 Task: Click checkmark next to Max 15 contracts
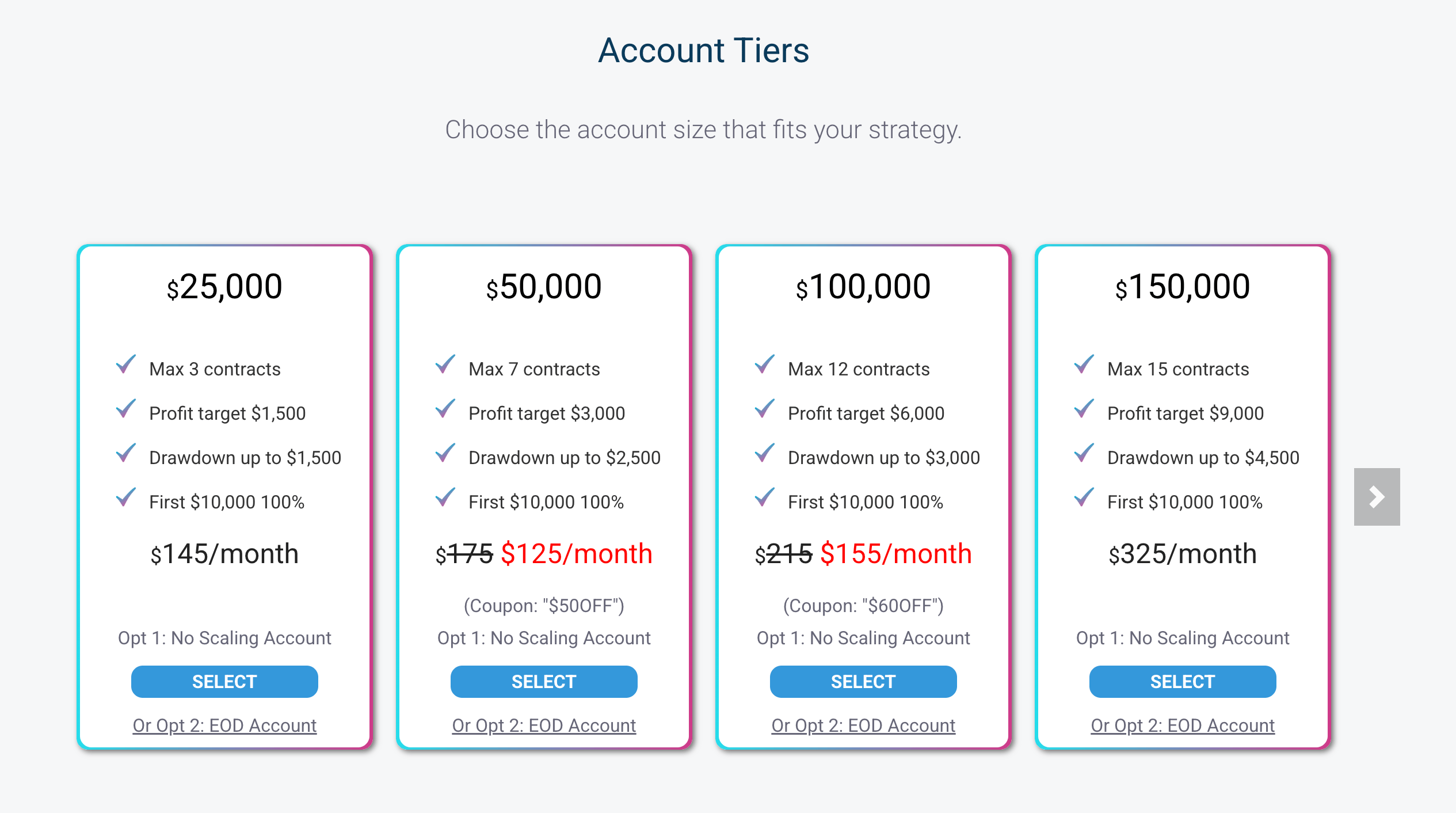[x=1084, y=364]
